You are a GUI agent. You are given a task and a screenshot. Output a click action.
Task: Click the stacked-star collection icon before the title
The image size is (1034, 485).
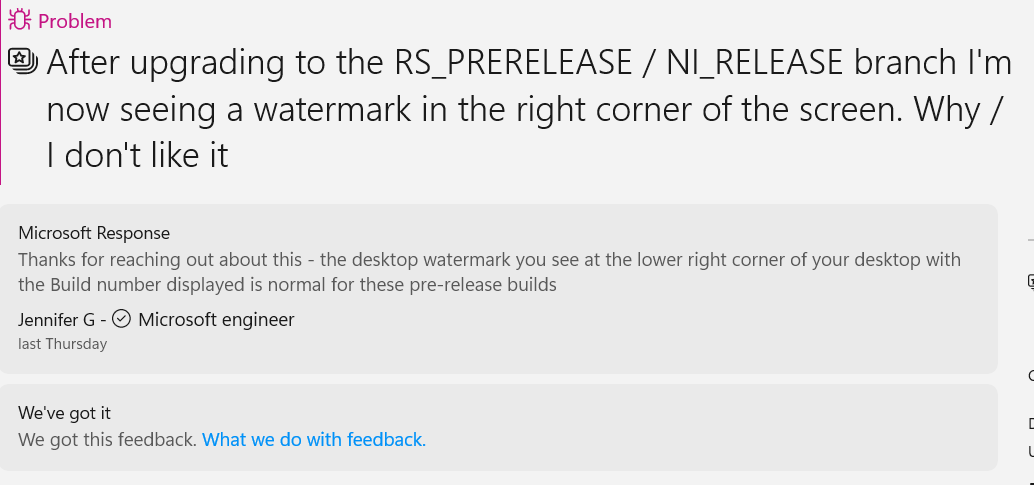[x=22, y=61]
